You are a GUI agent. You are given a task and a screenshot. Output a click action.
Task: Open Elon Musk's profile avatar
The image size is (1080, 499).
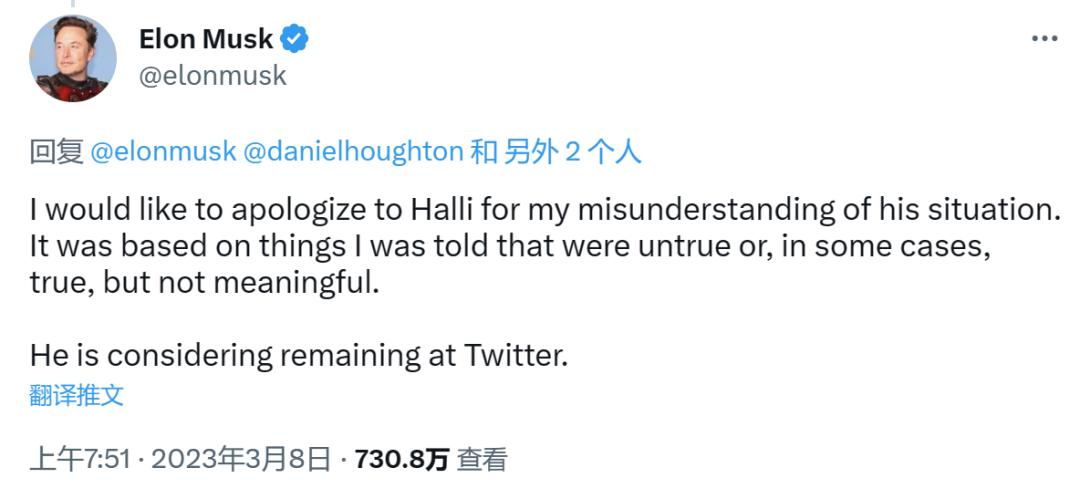coord(73,58)
